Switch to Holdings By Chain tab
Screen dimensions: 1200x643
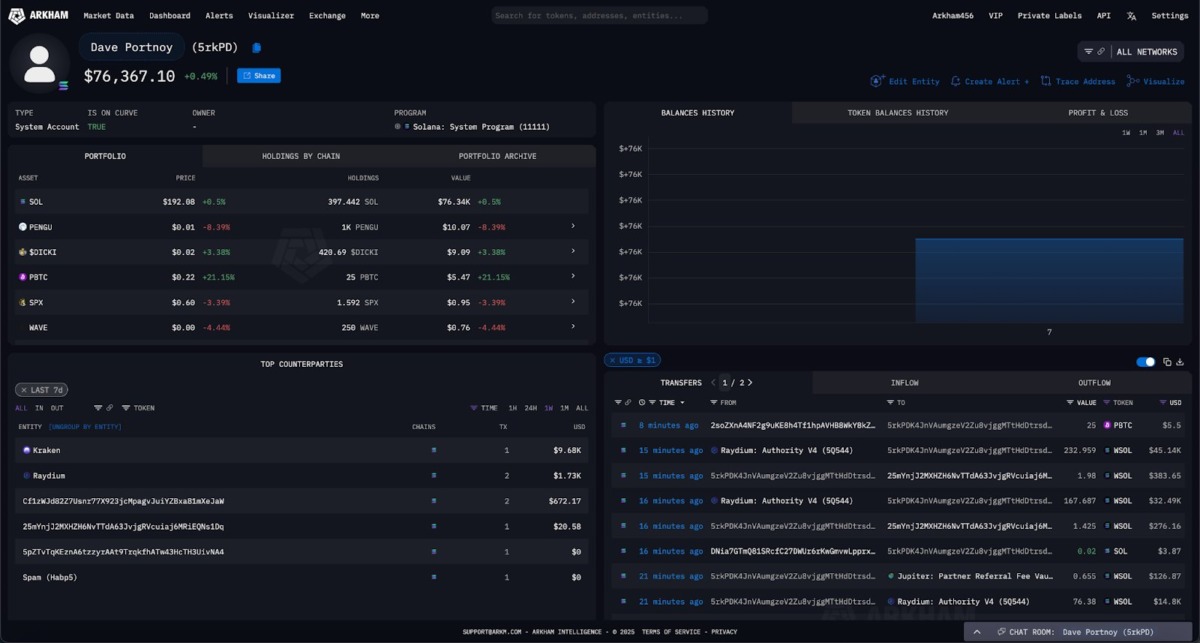click(301, 156)
